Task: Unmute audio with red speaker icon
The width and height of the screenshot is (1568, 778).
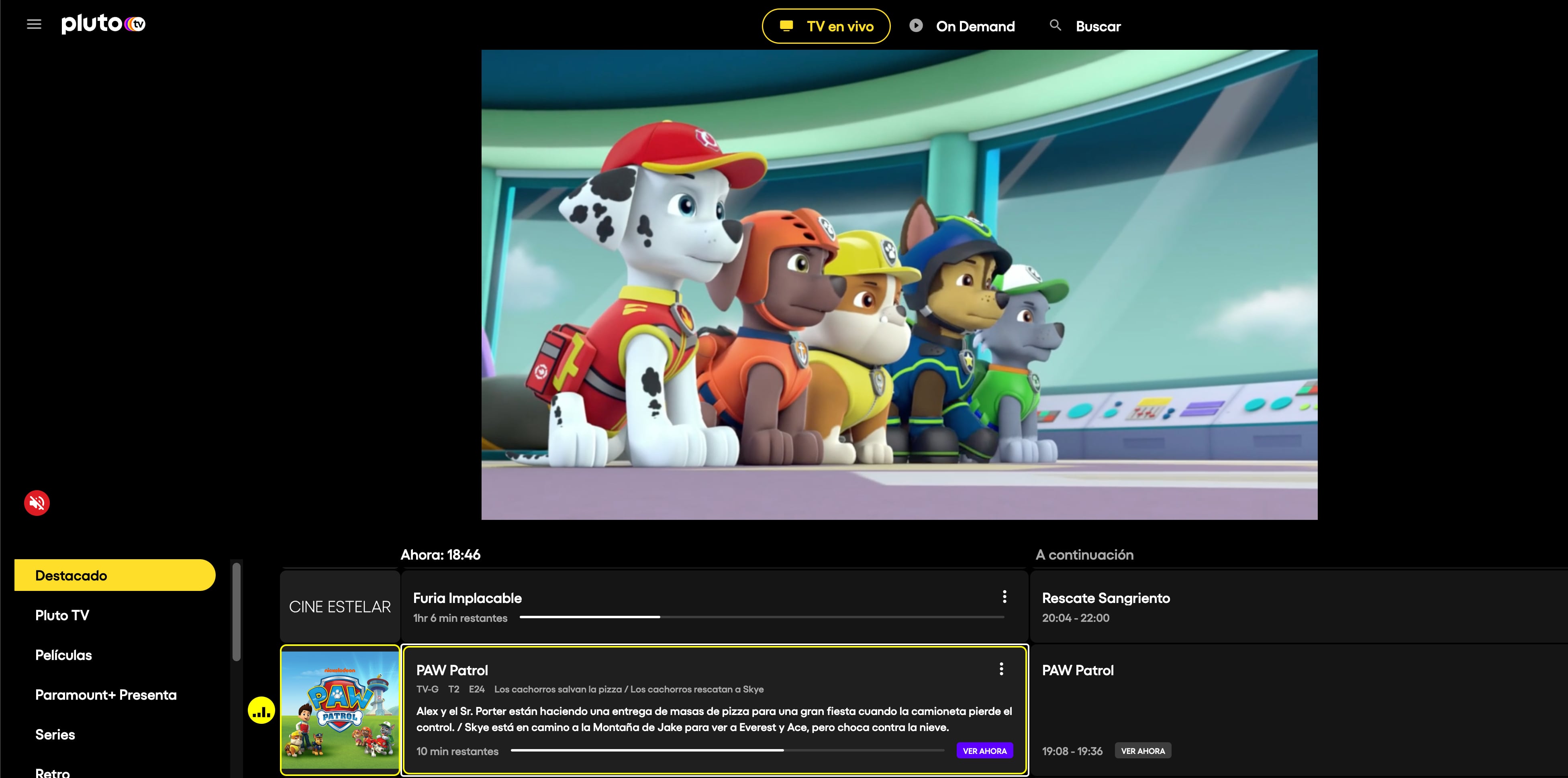Action: tap(37, 503)
